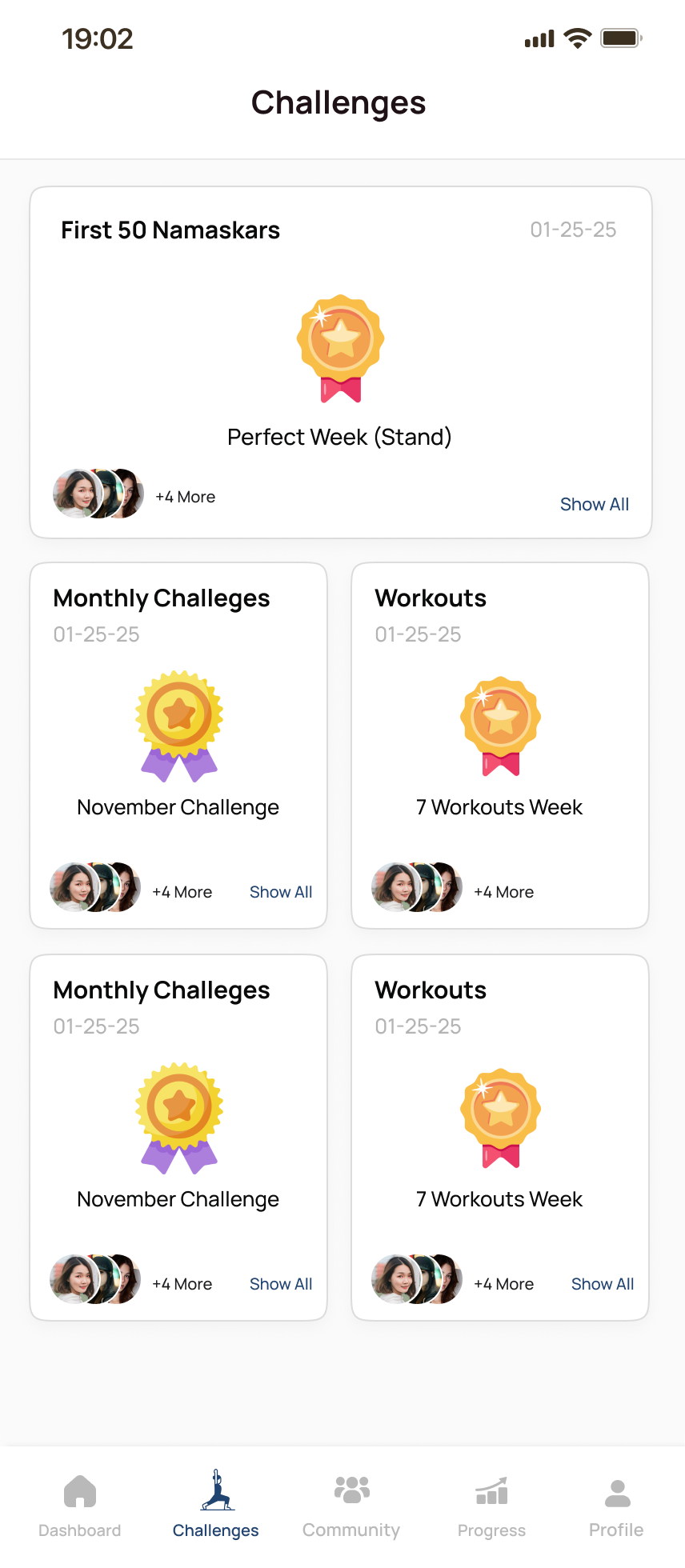The image size is (685, 1568).
Task: Tap the upper 7 Workouts Week medal
Action: click(x=501, y=726)
